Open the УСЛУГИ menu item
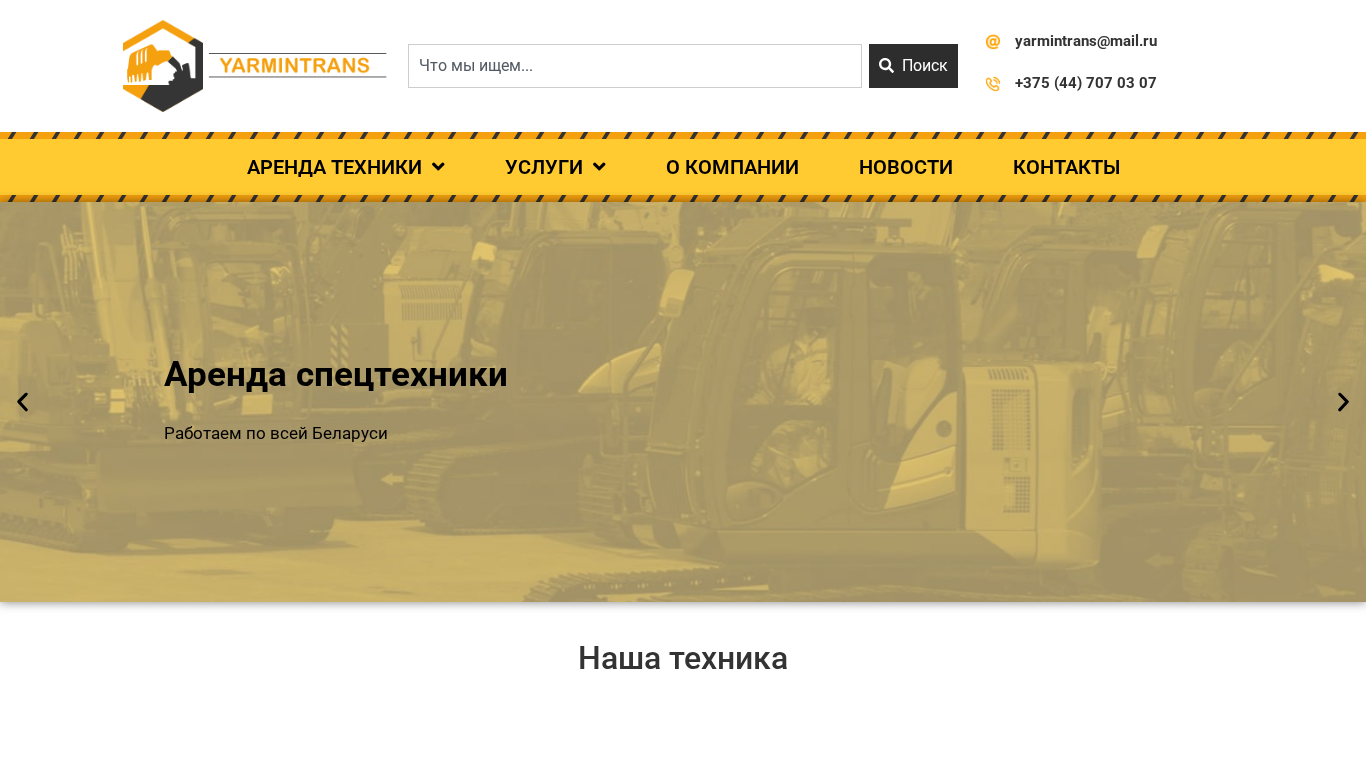 [544, 167]
